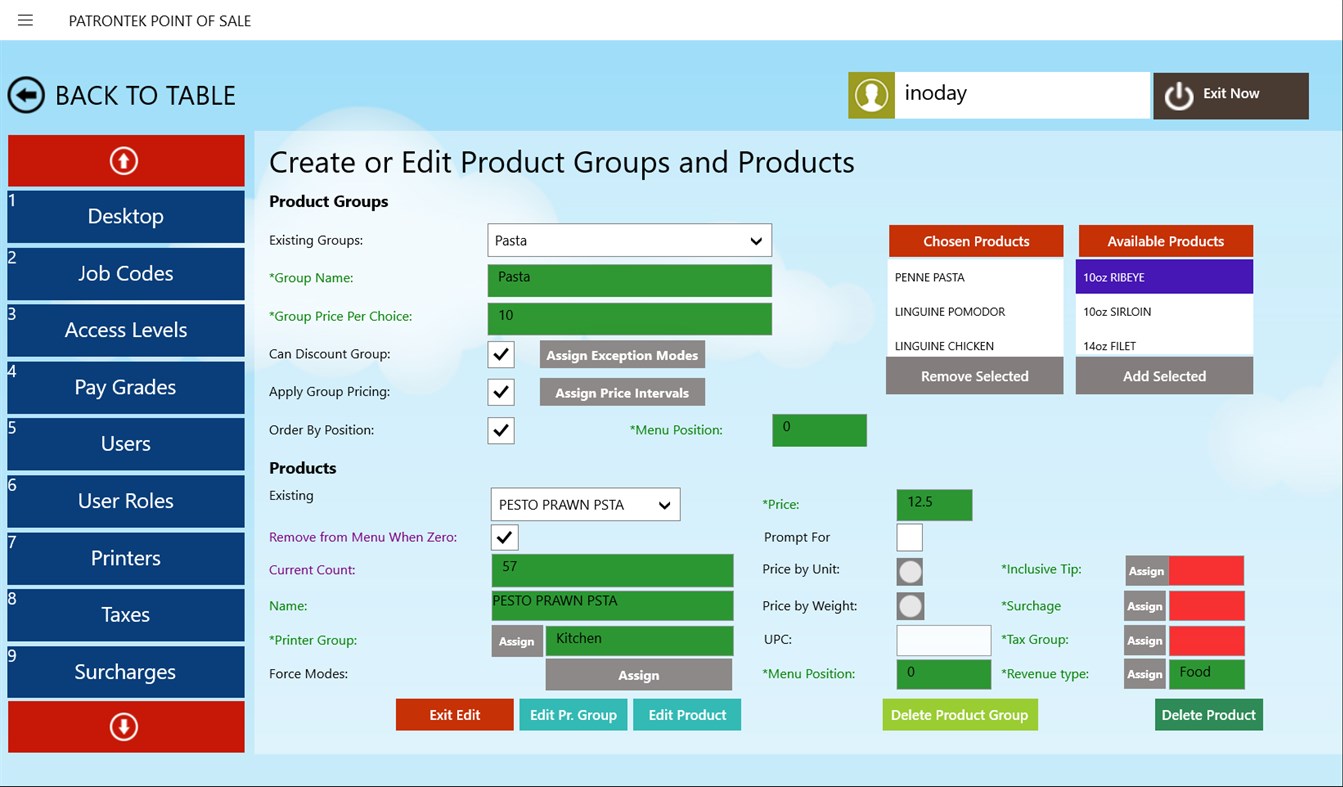The image size is (1343, 787).
Task: Switch to the Printers sidebar section
Action: click(125, 558)
